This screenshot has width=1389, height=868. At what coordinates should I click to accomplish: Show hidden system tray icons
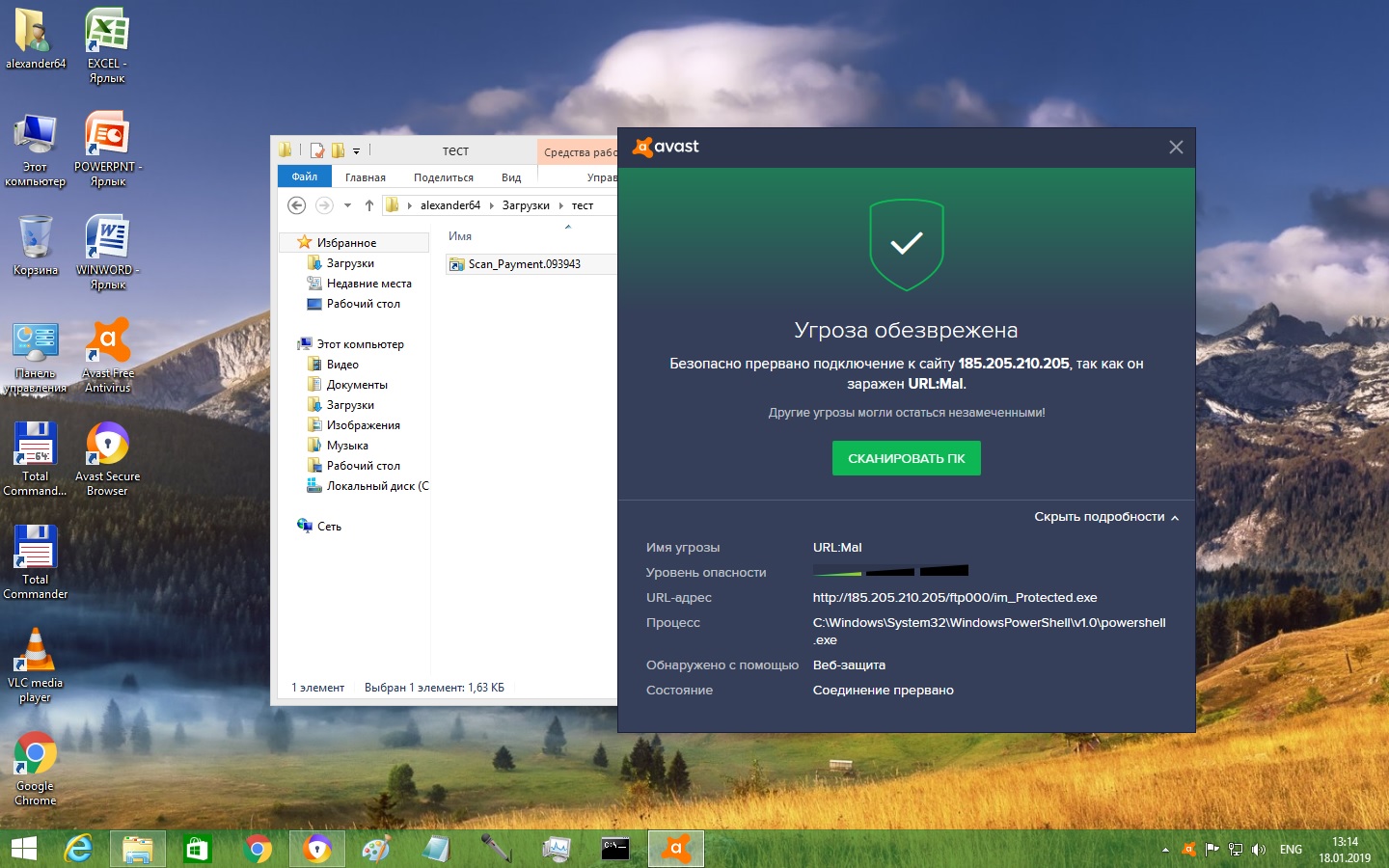pyautogui.click(x=1165, y=850)
